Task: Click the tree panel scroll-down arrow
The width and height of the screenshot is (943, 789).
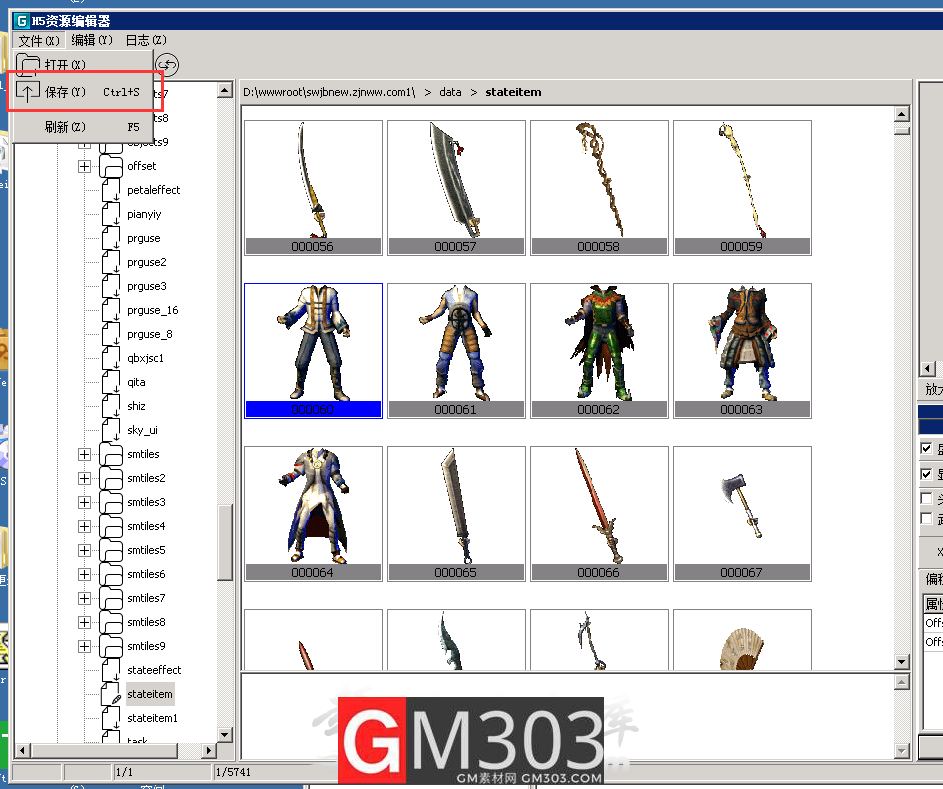Action: point(225,734)
